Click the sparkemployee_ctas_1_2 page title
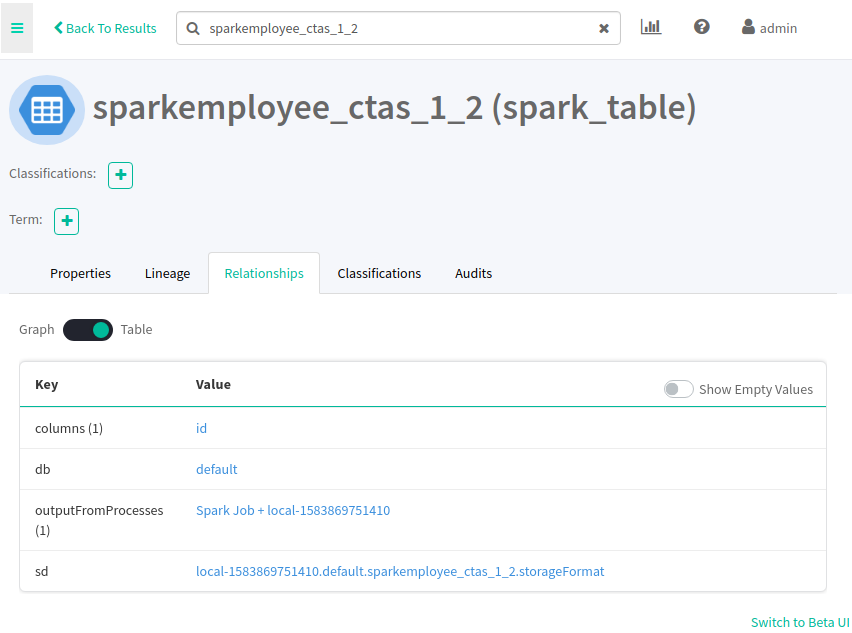852x633 pixels. [x=394, y=108]
